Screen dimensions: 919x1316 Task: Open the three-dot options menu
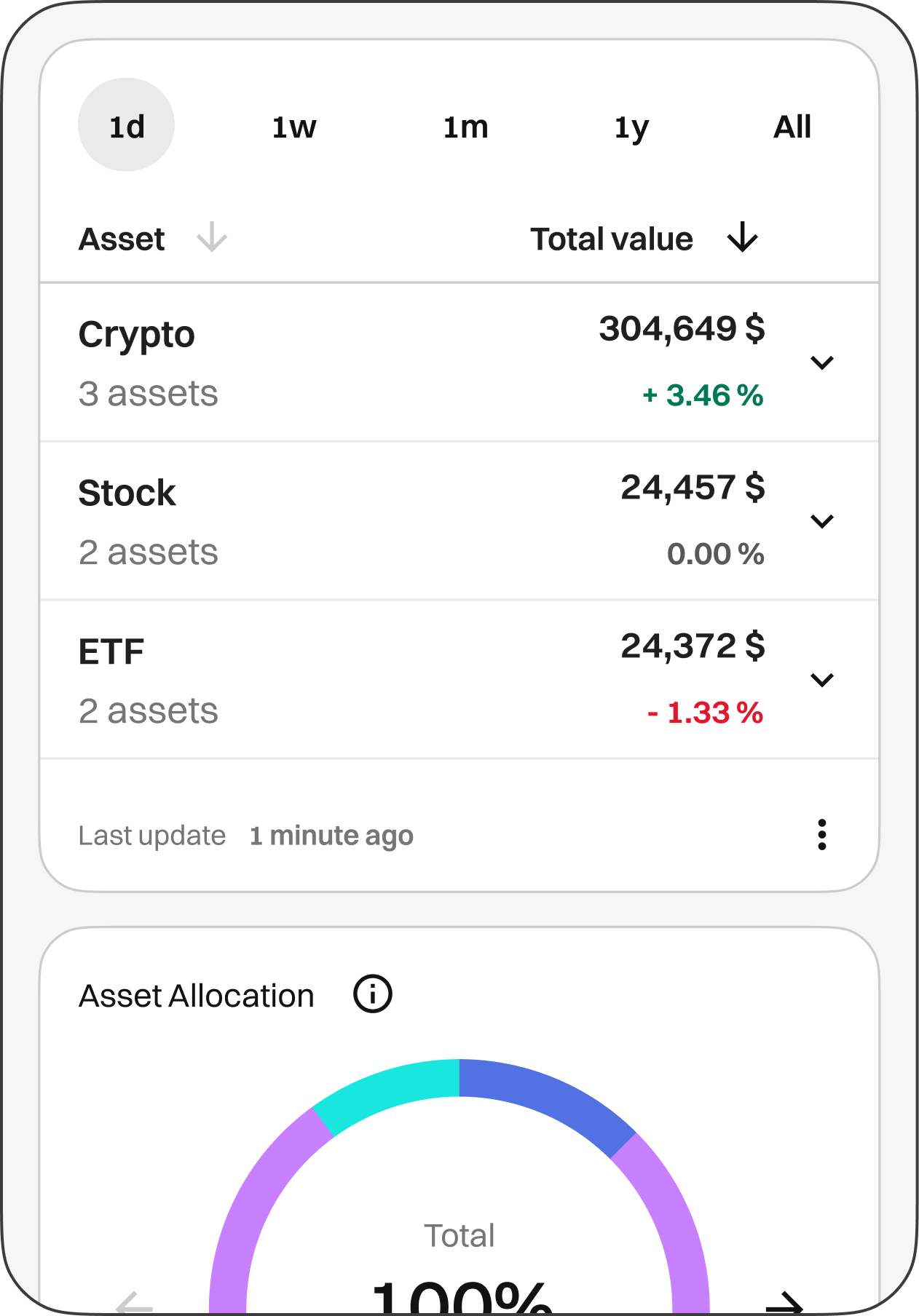821,835
